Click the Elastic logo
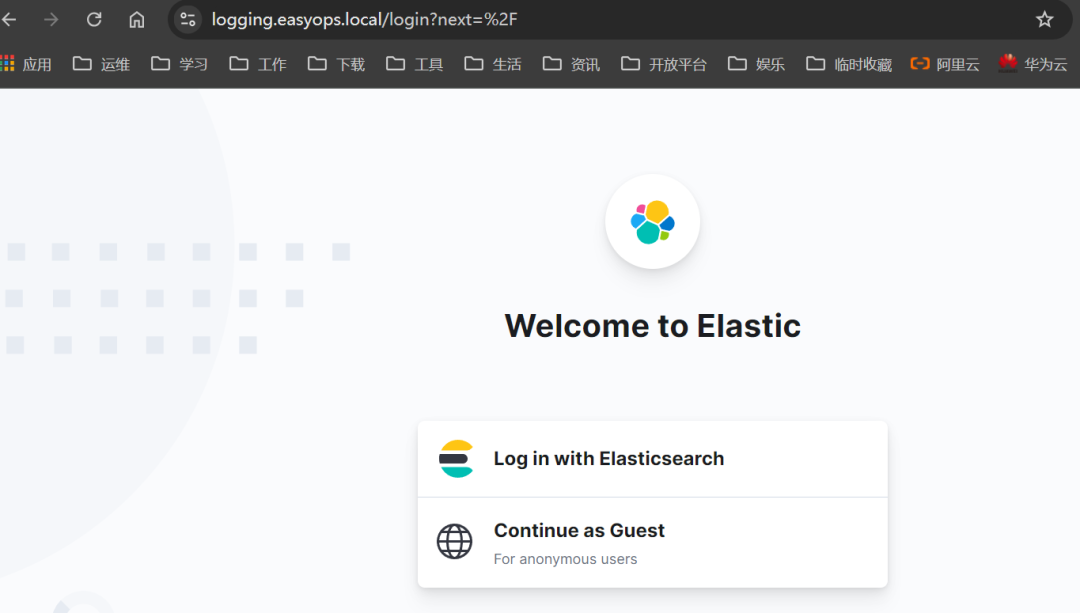This screenshot has height=613, width=1080. [652, 222]
